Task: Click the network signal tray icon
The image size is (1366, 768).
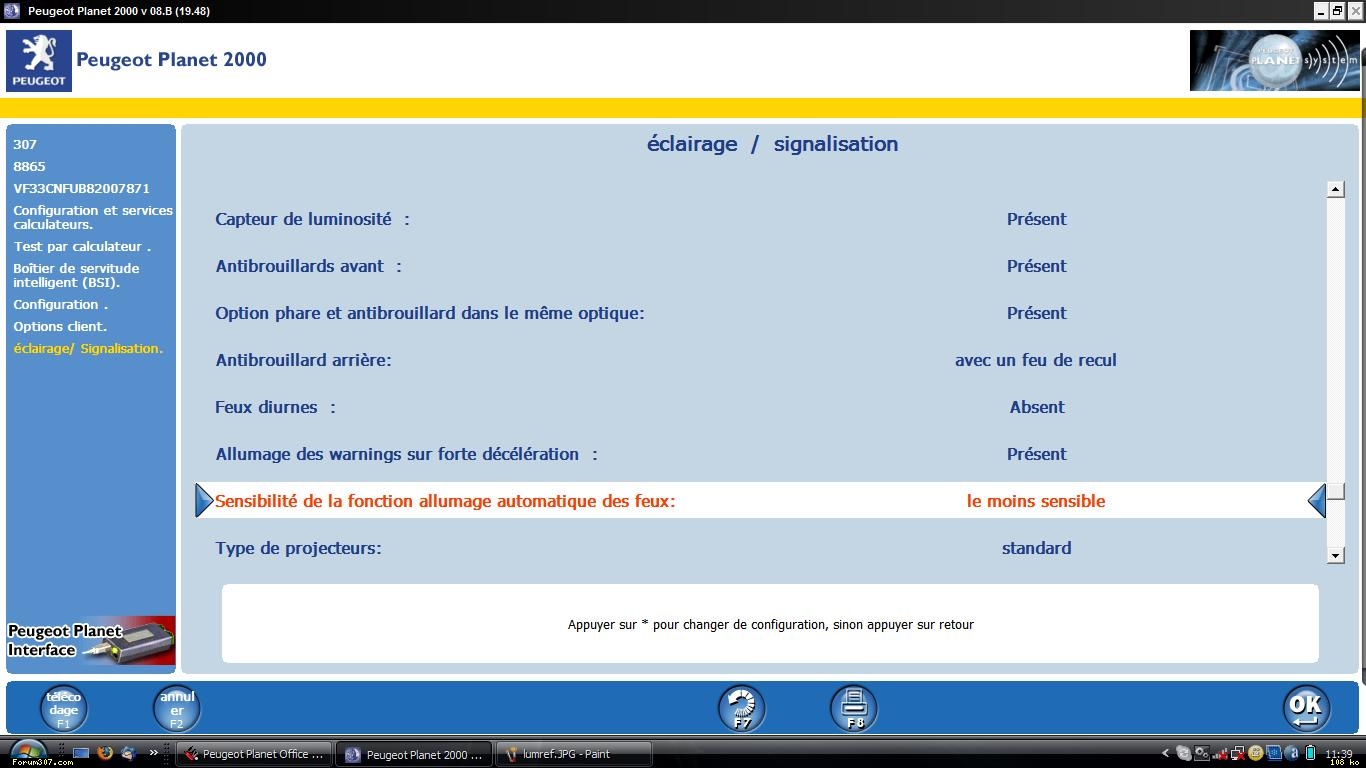Action: point(1220,754)
